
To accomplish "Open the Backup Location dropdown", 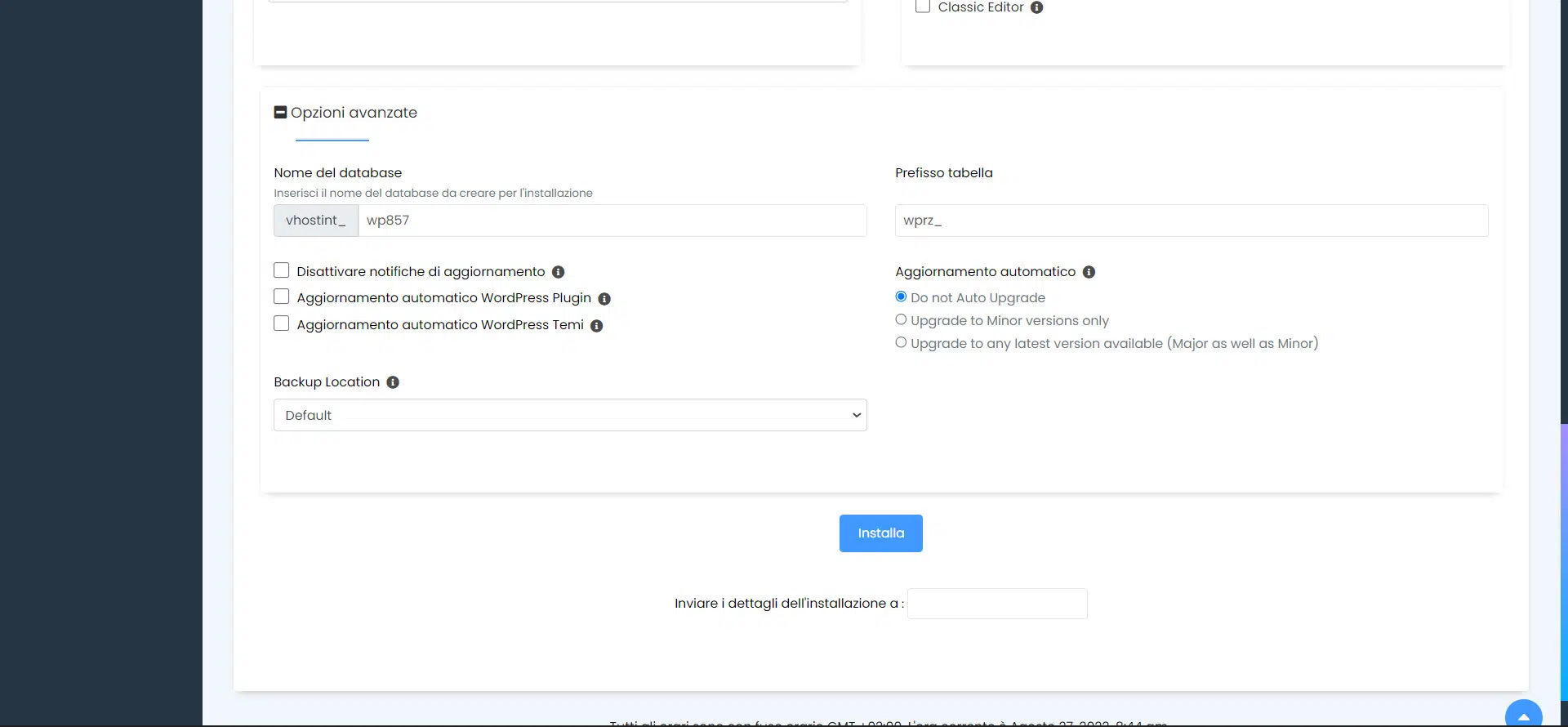I will point(570,415).
